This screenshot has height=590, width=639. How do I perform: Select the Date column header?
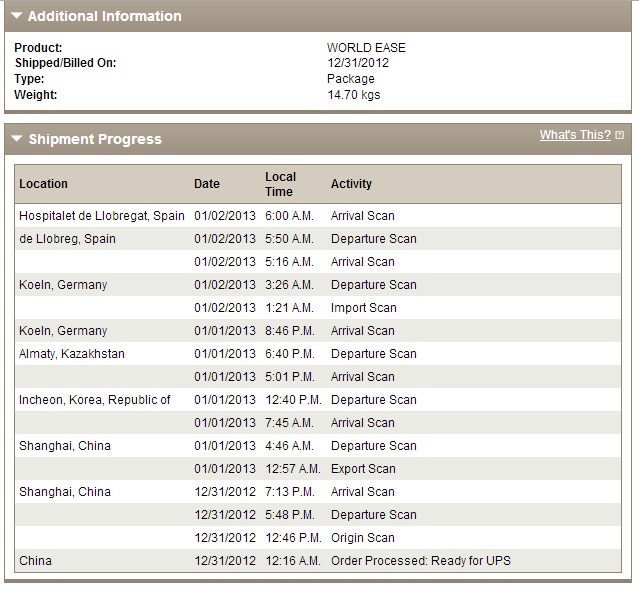[x=207, y=184]
